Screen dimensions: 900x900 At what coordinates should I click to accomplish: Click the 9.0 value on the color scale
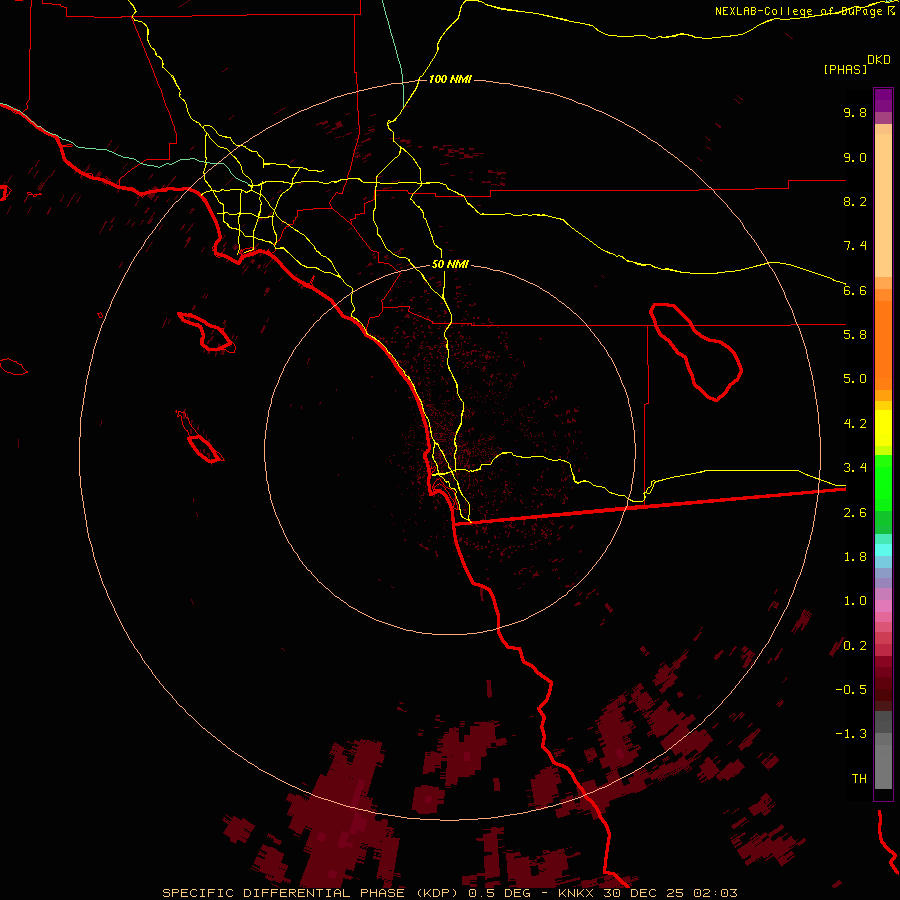tap(855, 157)
